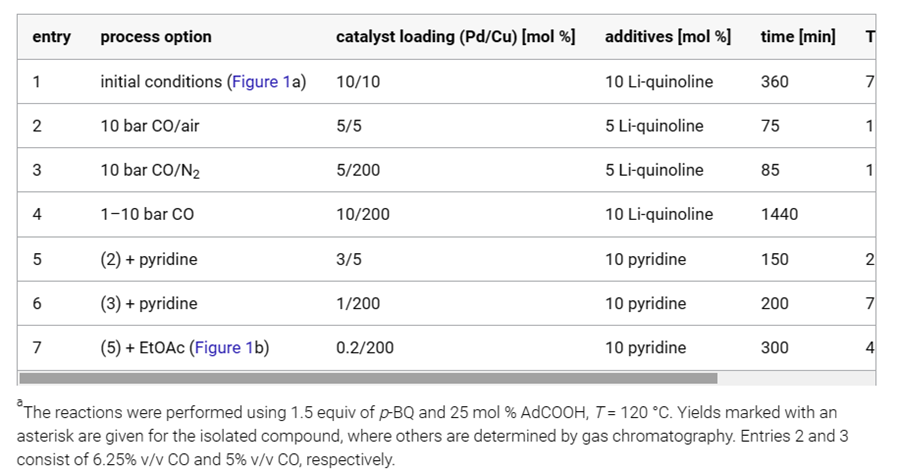Click the "(2) + pyridine" process cell
The height and width of the screenshot is (473, 900).
tap(149, 259)
